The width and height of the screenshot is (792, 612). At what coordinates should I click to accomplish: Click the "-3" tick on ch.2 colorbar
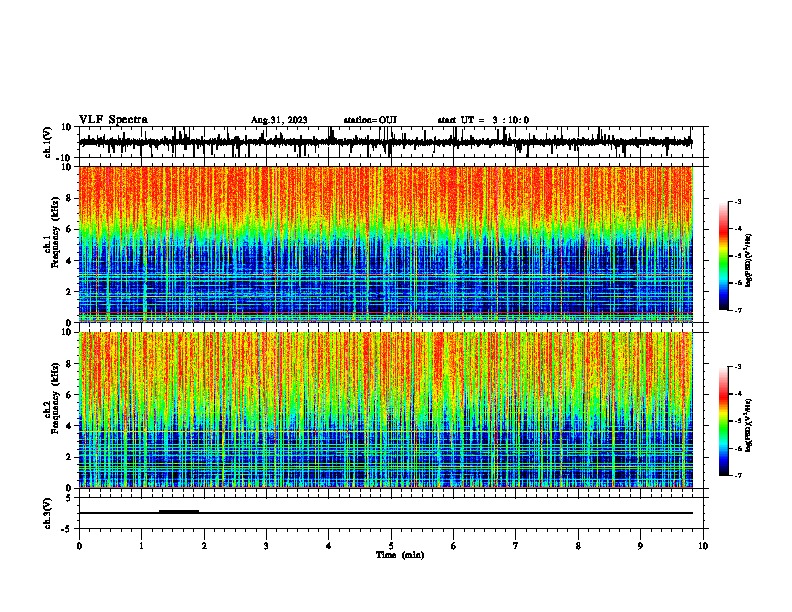(737, 367)
